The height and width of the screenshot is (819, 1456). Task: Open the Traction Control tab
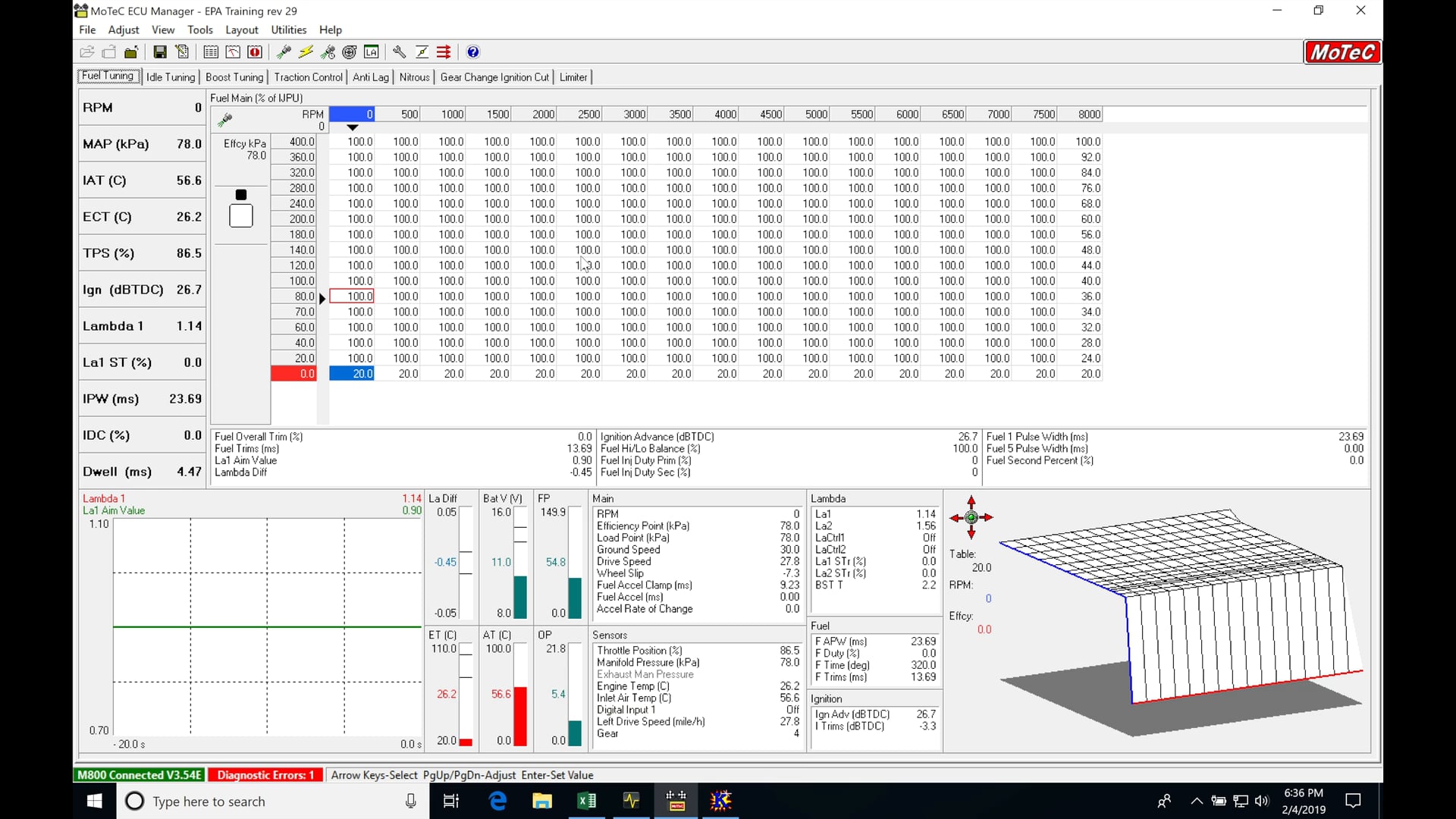(308, 77)
